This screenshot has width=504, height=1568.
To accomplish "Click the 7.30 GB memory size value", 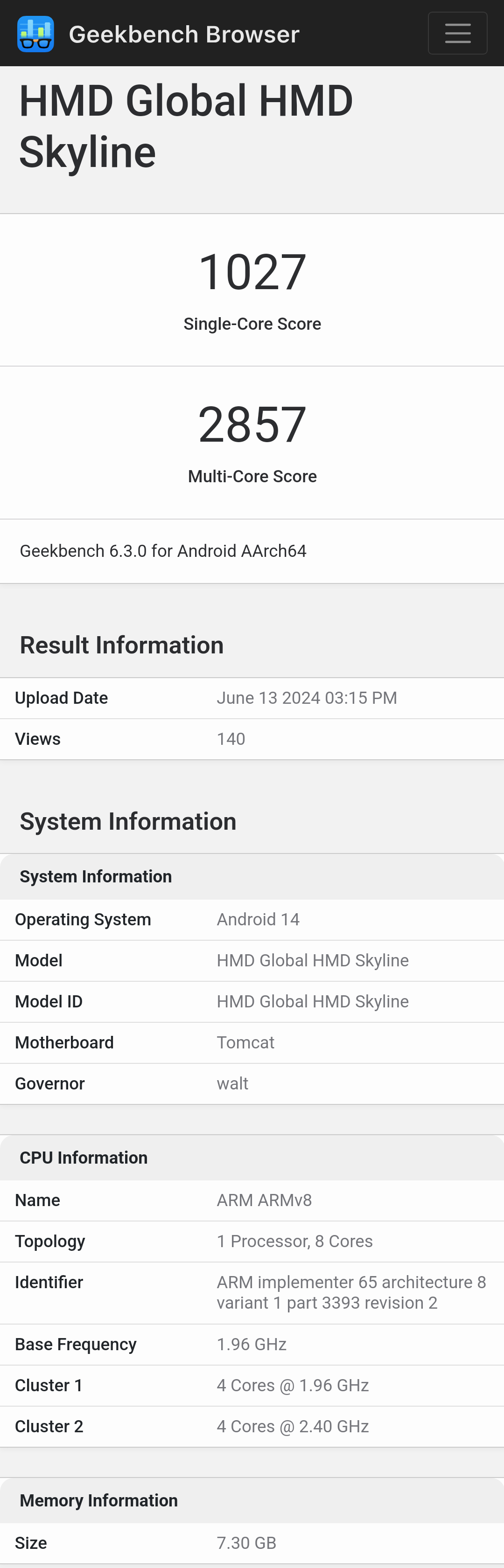I will point(246,1543).
